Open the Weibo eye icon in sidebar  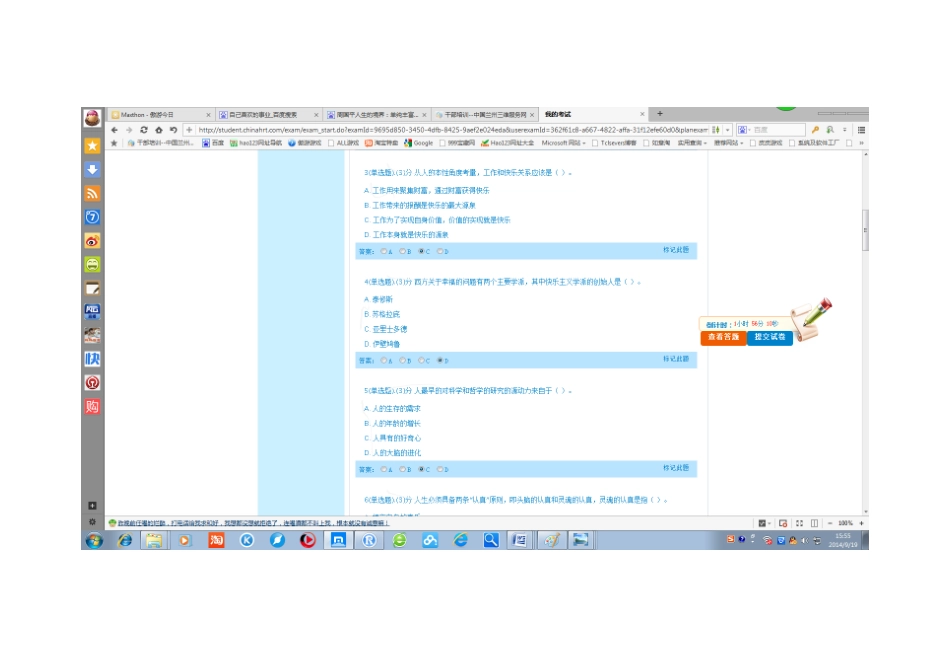pyautogui.click(x=92, y=241)
